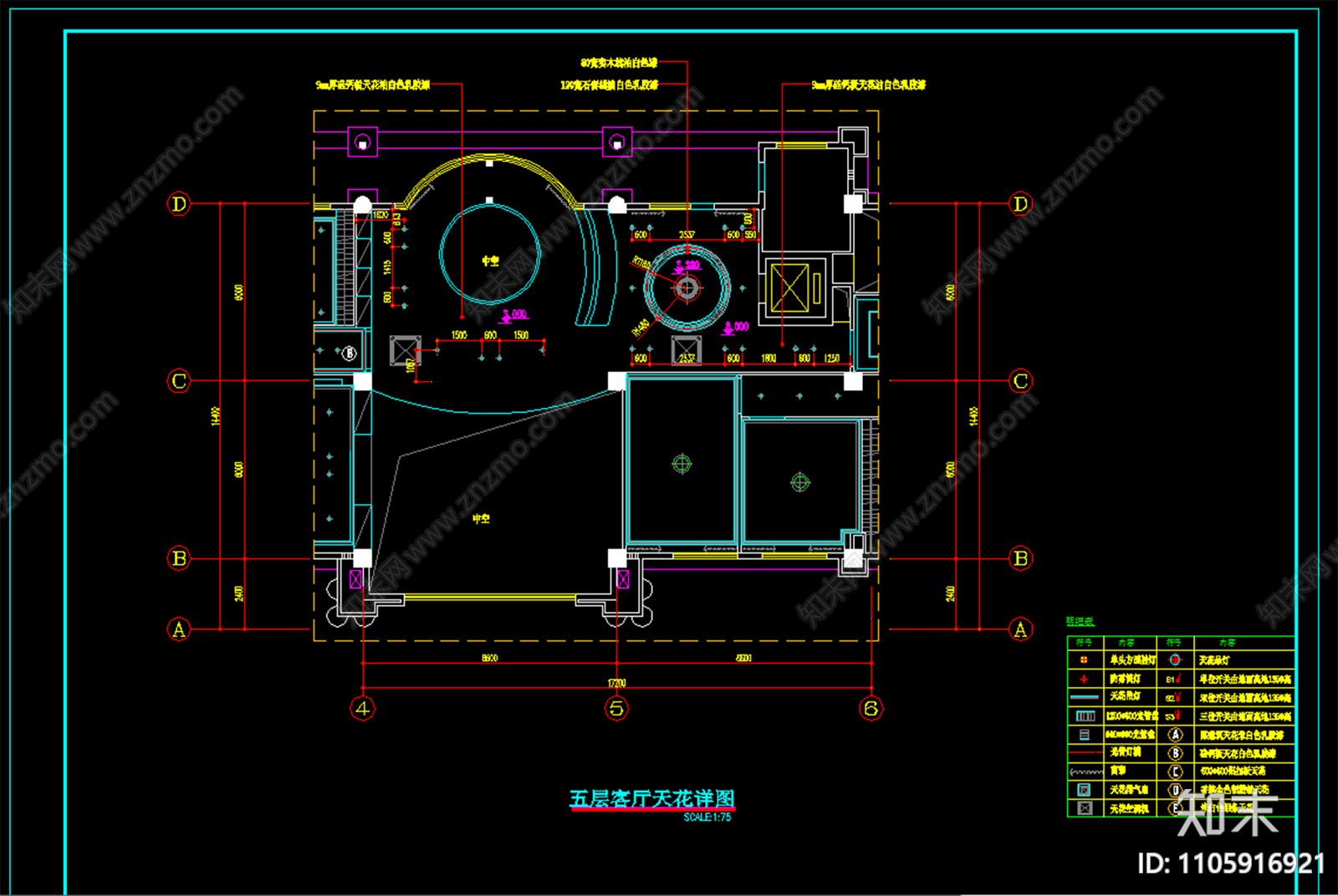Click the 17200 overall dimension text
Image resolution: width=1338 pixels, height=896 pixels.
point(616,683)
